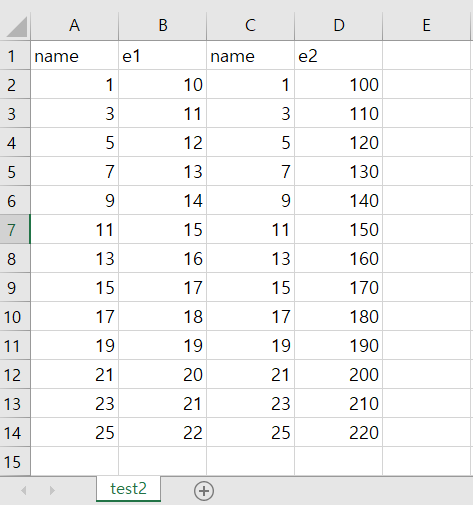Select row 12 header
The height and width of the screenshot is (505, 473).
pos(15,374)
